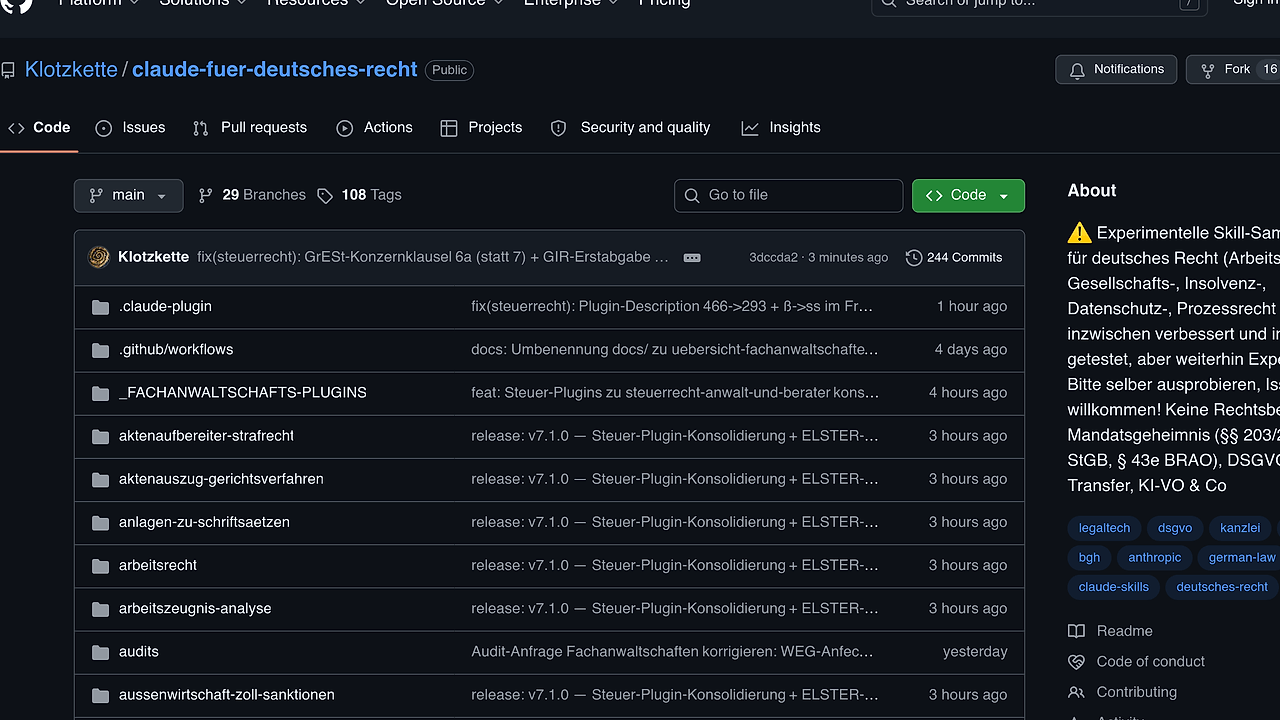This screenshot has width=1280, height=720.
Task: Click the Notifications button
Action: coord(1116,69)
